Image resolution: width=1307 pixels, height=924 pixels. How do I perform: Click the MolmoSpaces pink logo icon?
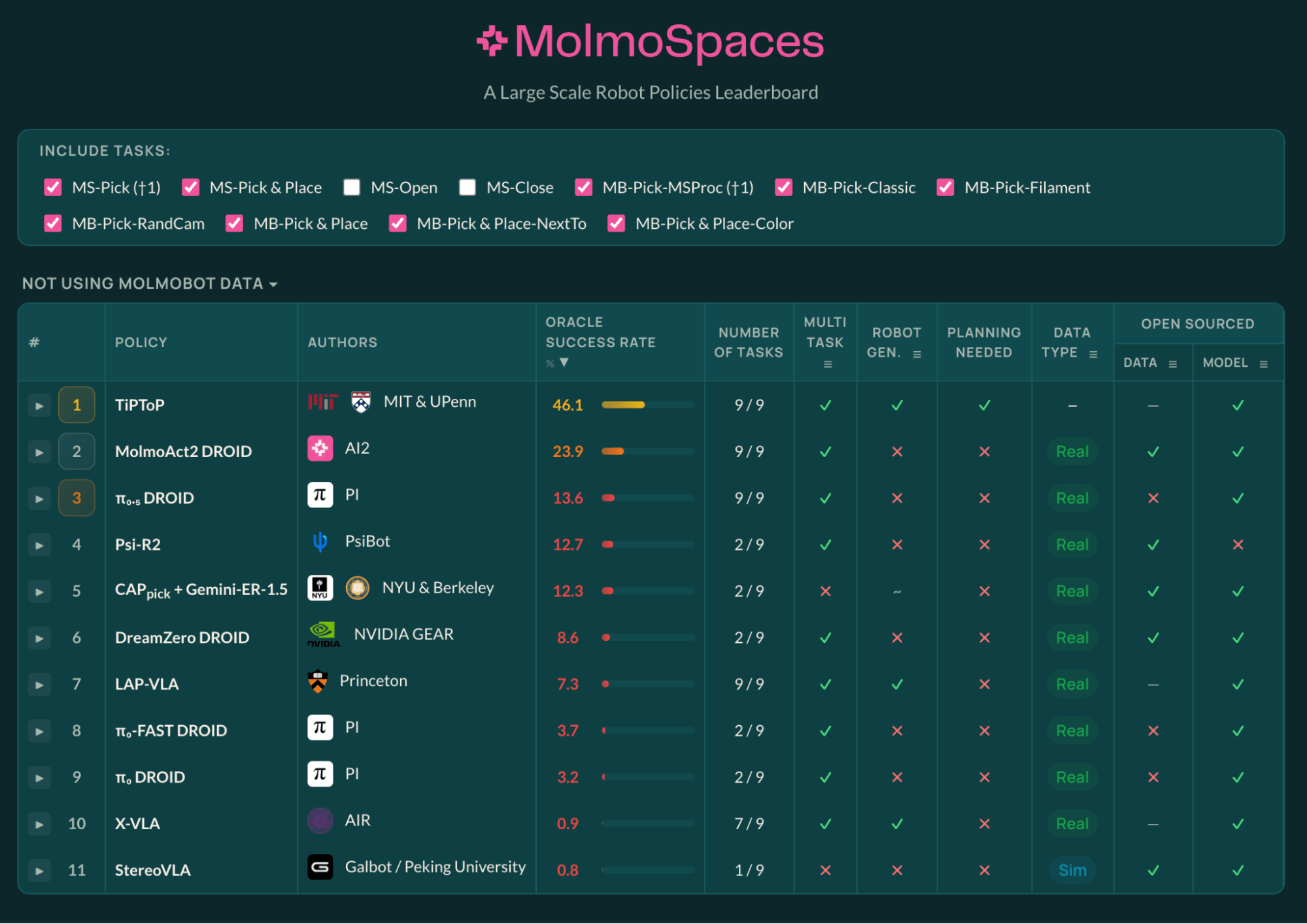pos(492,41)
